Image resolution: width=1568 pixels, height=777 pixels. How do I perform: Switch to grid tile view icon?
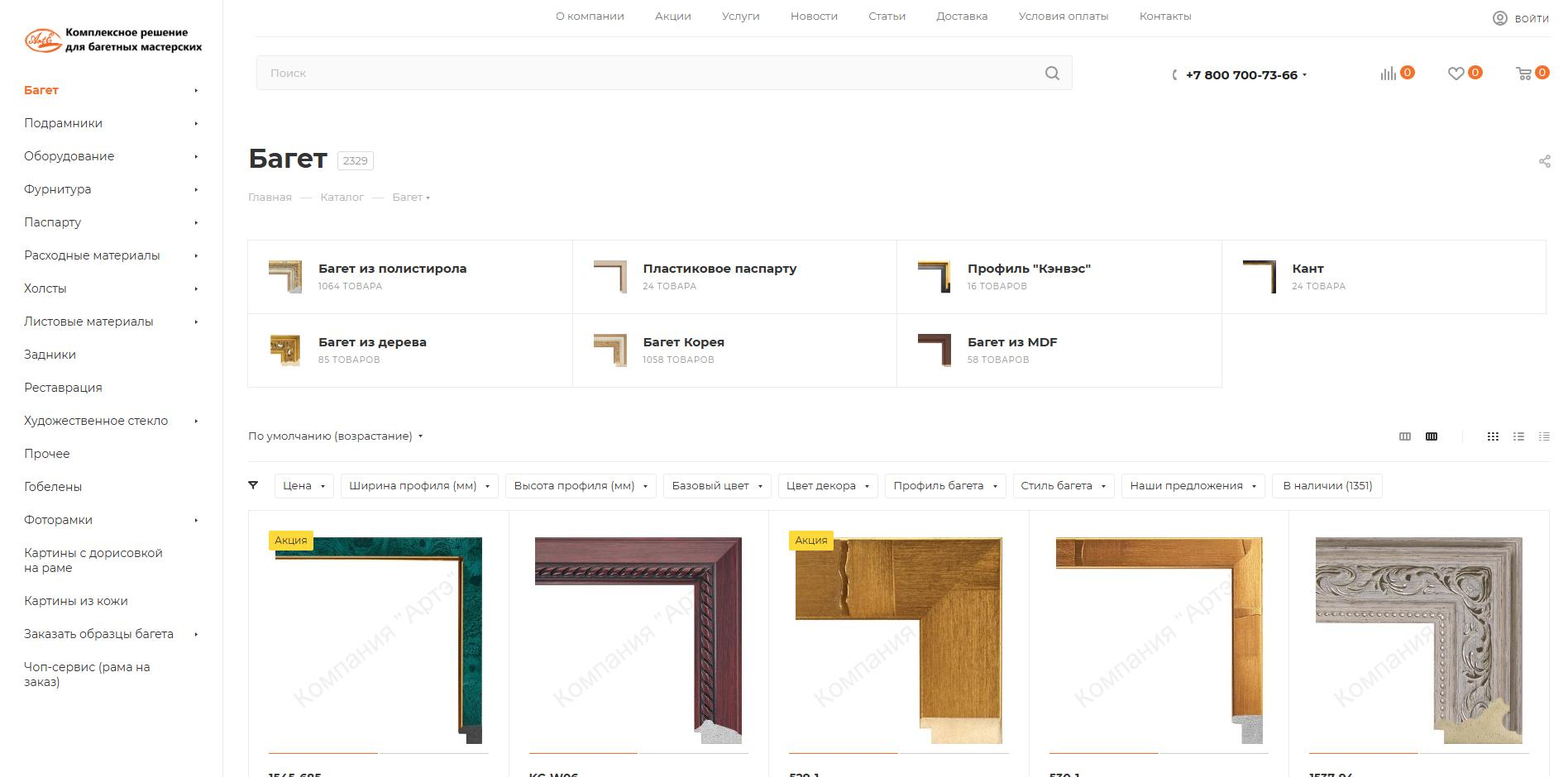[x=1493, y=436]
